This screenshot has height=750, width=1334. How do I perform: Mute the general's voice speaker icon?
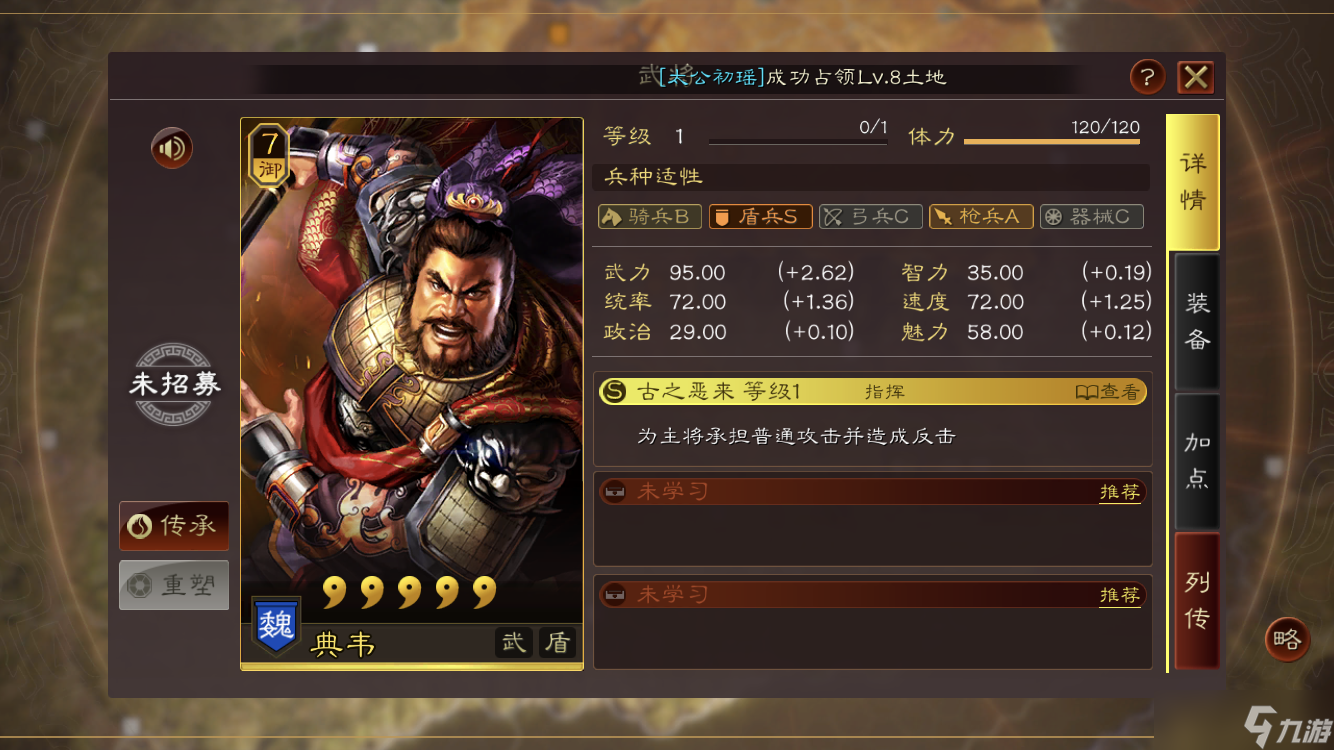click(172, 149)
